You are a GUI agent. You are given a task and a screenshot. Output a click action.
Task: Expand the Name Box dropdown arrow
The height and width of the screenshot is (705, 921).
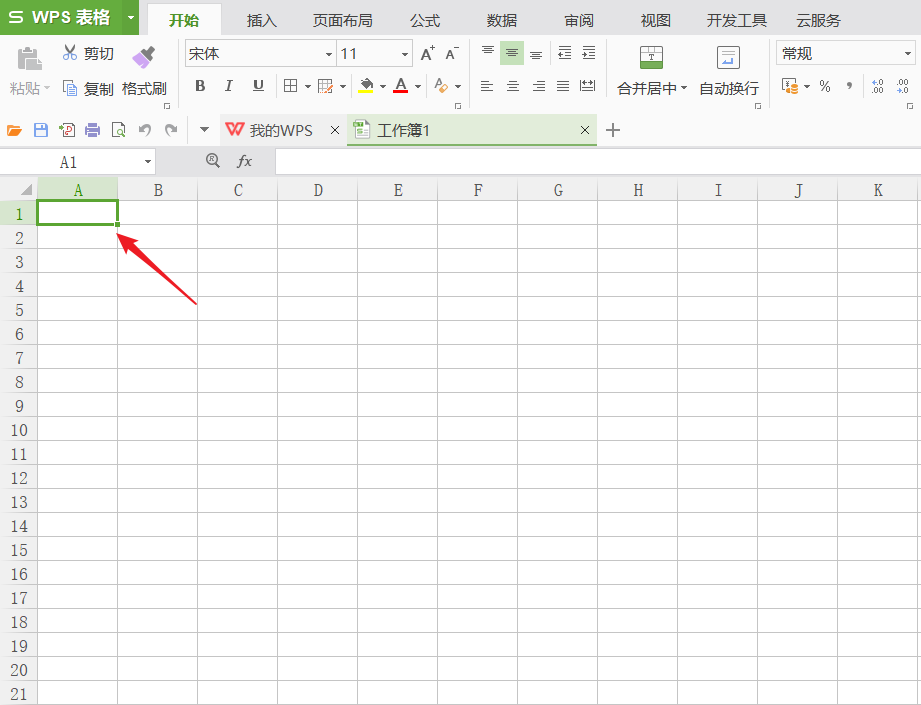[147, 162]
